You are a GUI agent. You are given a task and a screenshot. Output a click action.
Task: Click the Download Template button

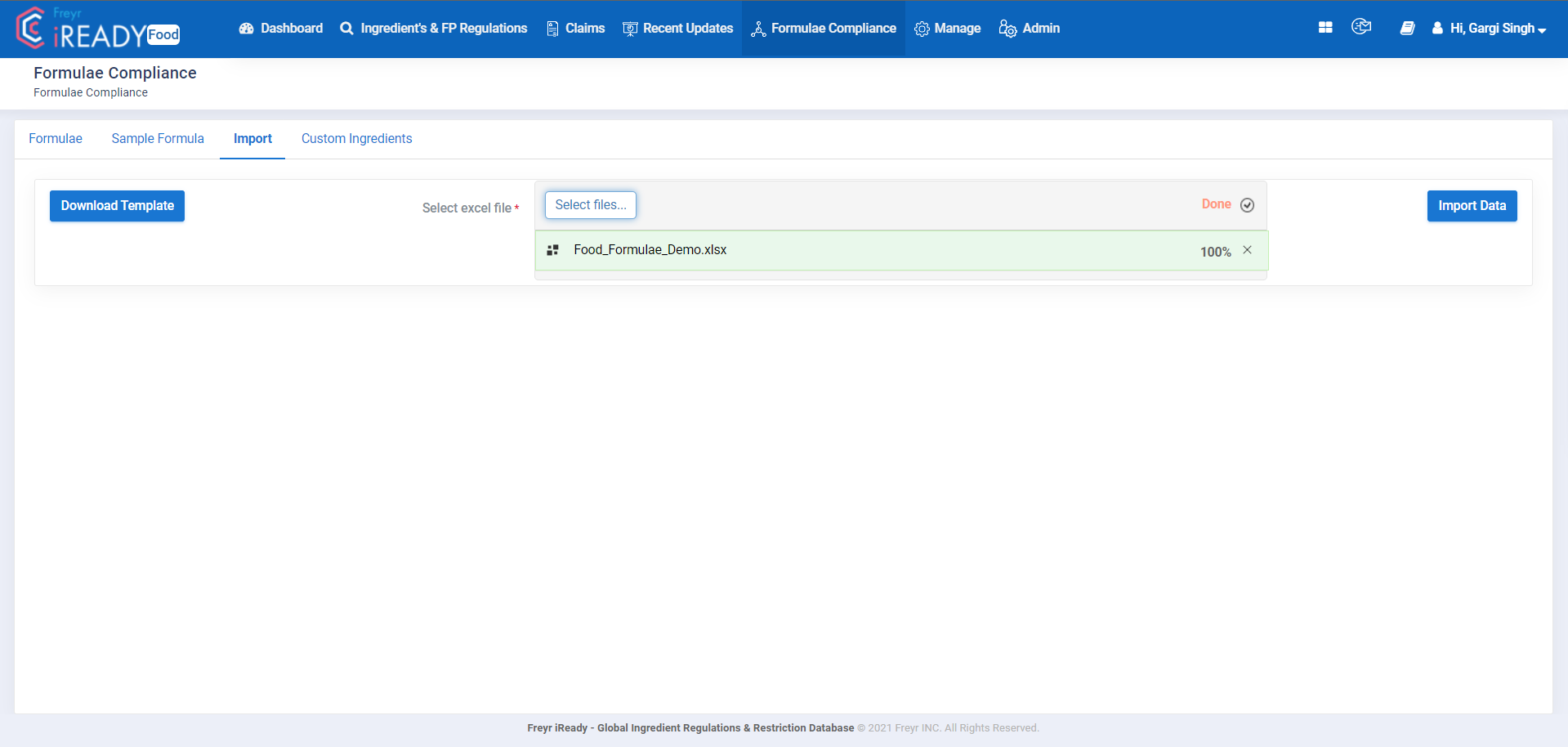pyautogui.click(x=116, y=205)
